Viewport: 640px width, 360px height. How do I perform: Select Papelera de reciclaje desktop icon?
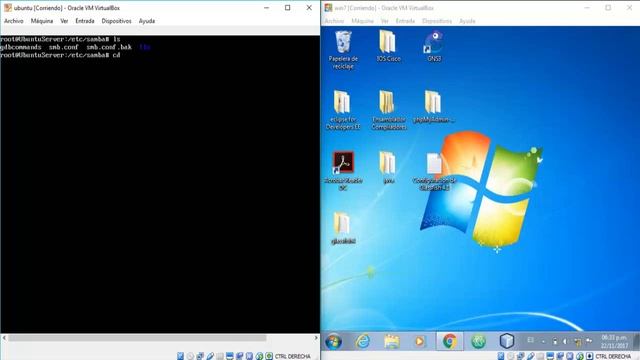pos(343,50)
